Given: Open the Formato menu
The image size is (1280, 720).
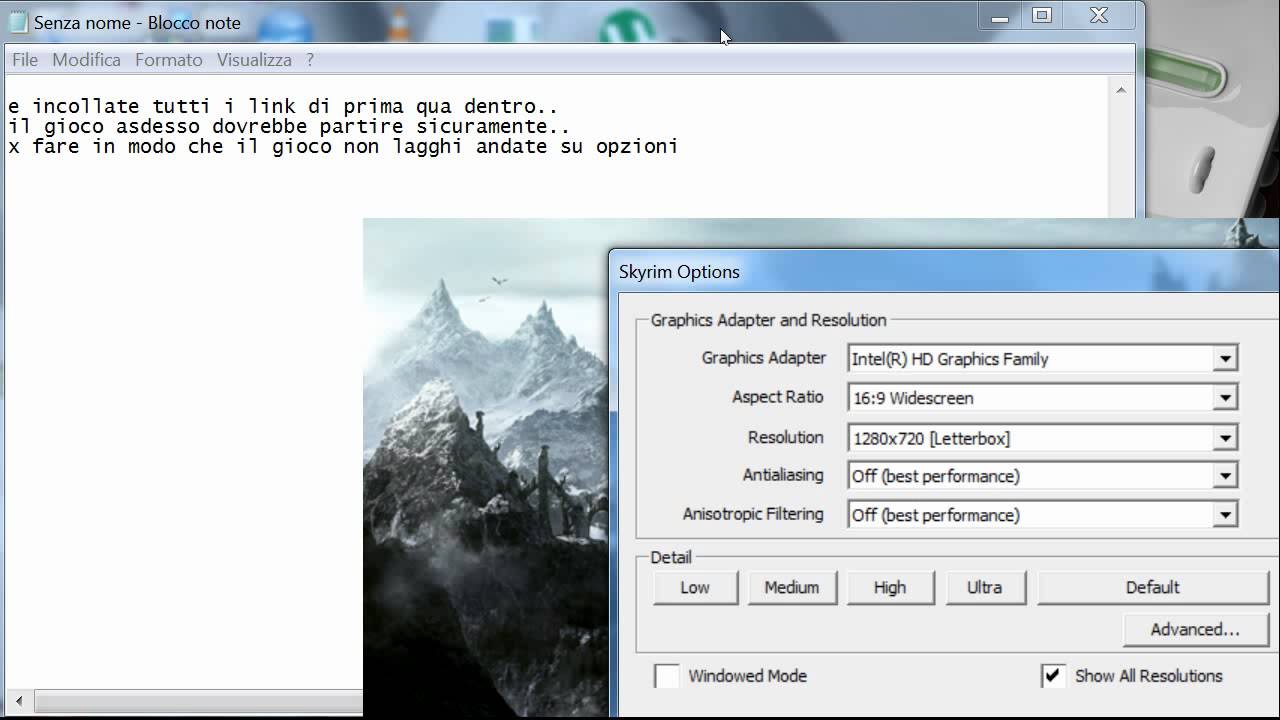Looking at the screenshot, I should tap(169, 60).
